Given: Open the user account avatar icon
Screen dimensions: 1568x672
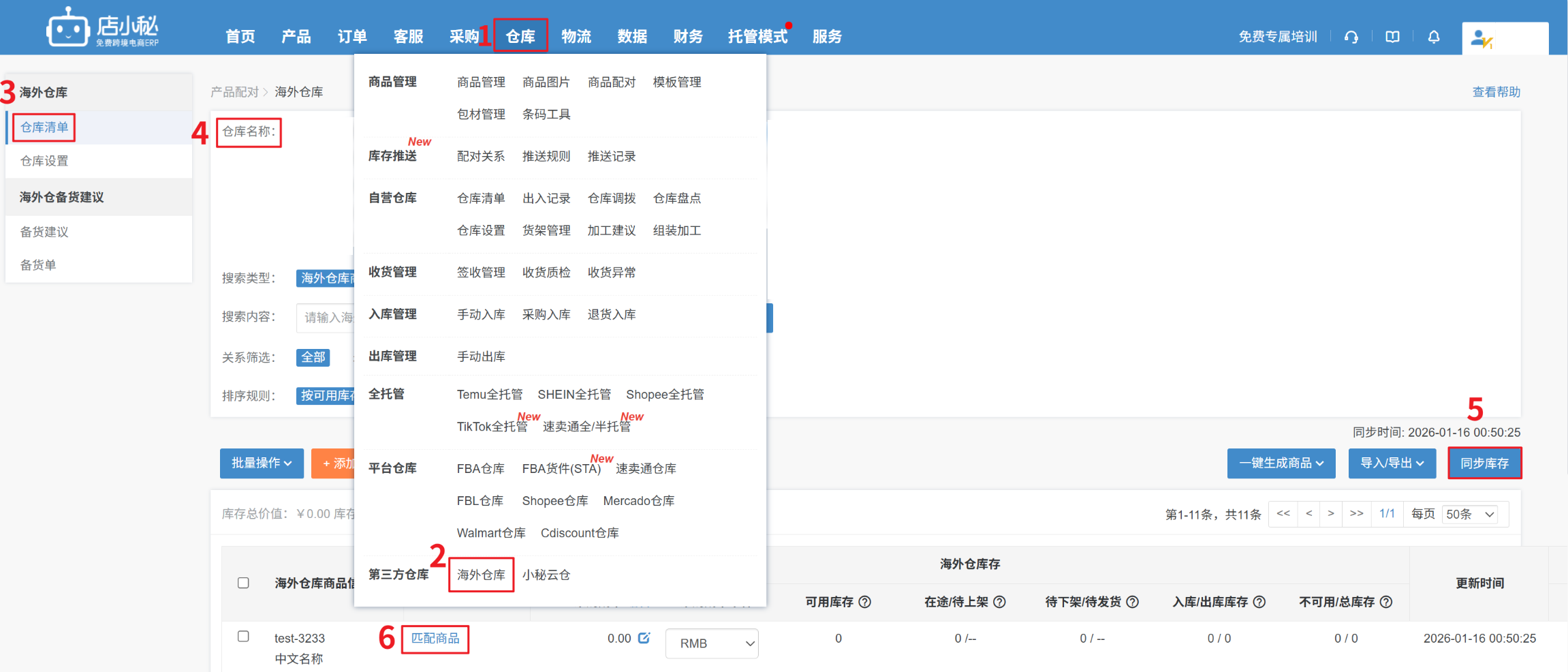Looking at the screenshot, I should tap(1481, 39).
